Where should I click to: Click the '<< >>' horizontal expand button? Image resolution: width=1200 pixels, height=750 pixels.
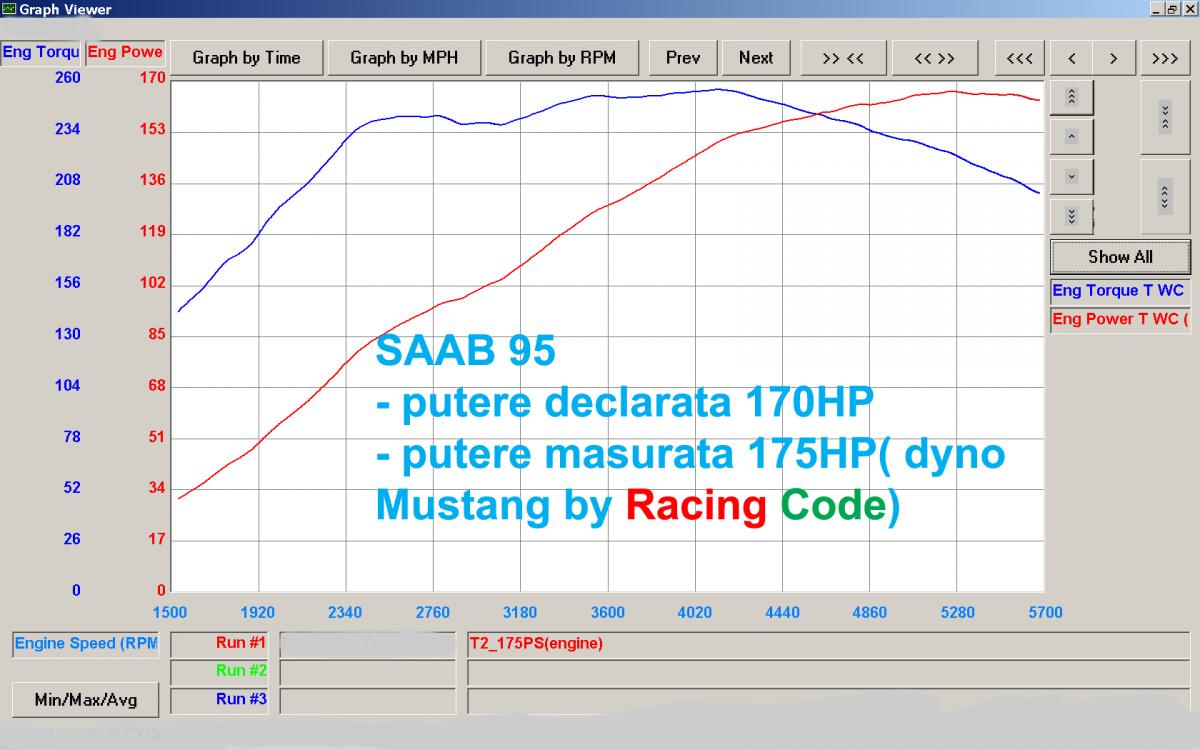pos(934,58)
